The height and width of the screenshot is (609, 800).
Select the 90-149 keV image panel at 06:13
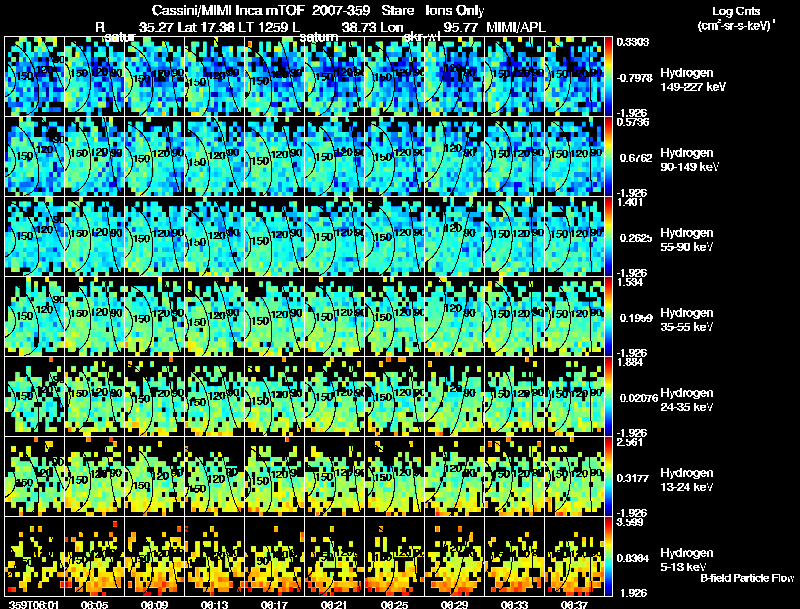click(215, 157)
